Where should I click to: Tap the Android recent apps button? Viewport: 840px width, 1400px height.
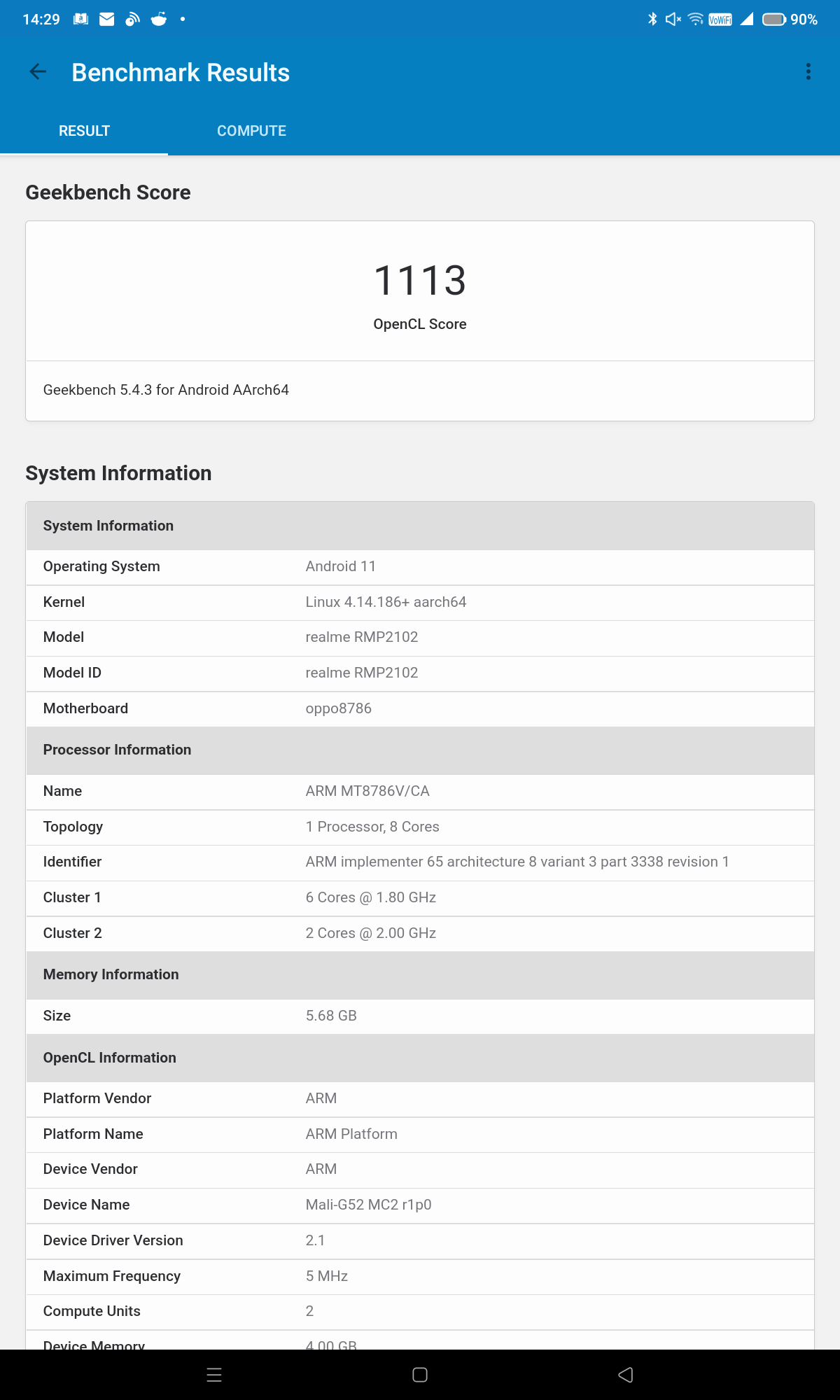pos(214,1375)
